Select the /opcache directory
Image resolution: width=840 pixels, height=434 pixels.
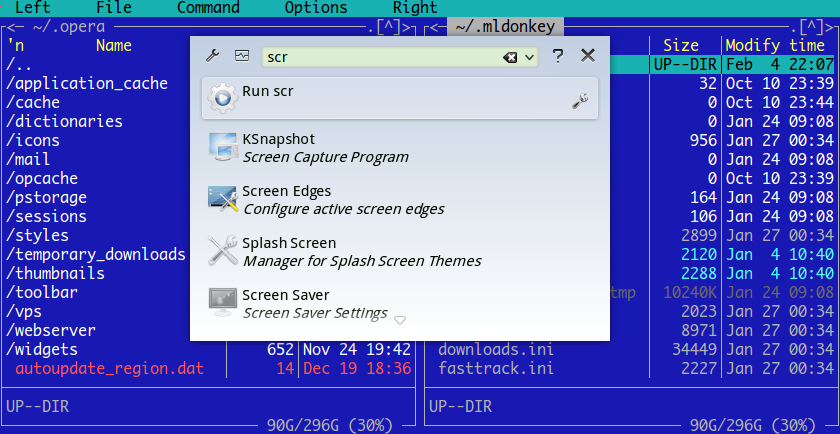click(x=42, y=178)
